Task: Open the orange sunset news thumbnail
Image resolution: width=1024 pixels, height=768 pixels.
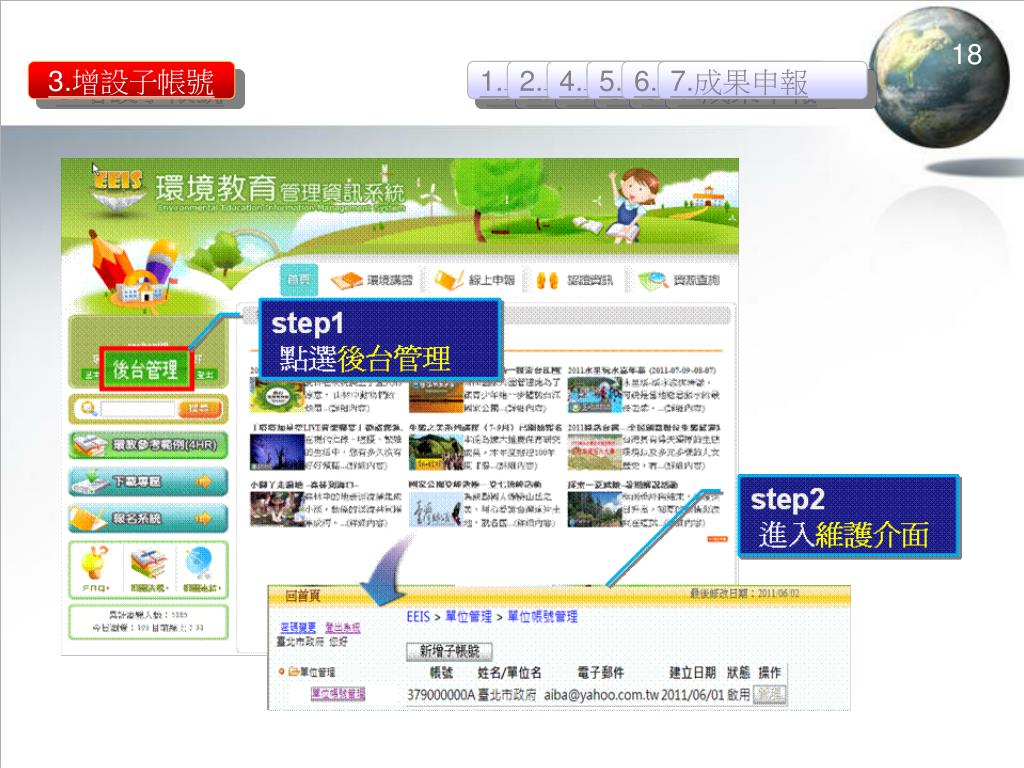Action: tap(436, 394)
